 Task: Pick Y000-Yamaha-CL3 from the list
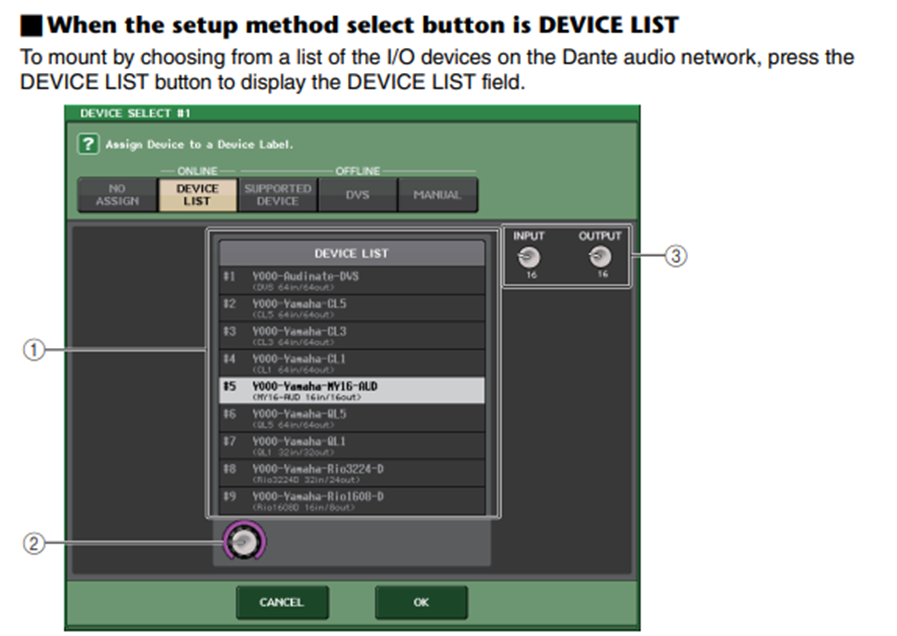click(351, 335)
